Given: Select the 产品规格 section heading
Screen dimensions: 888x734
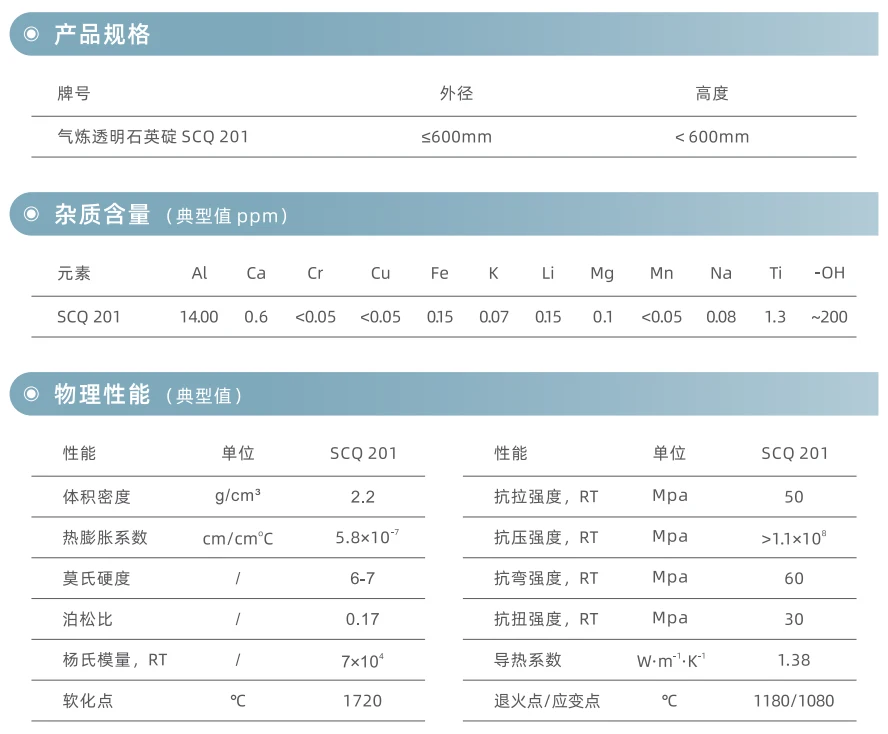Looking at the screenshot, I should click(x=103, y=34).
